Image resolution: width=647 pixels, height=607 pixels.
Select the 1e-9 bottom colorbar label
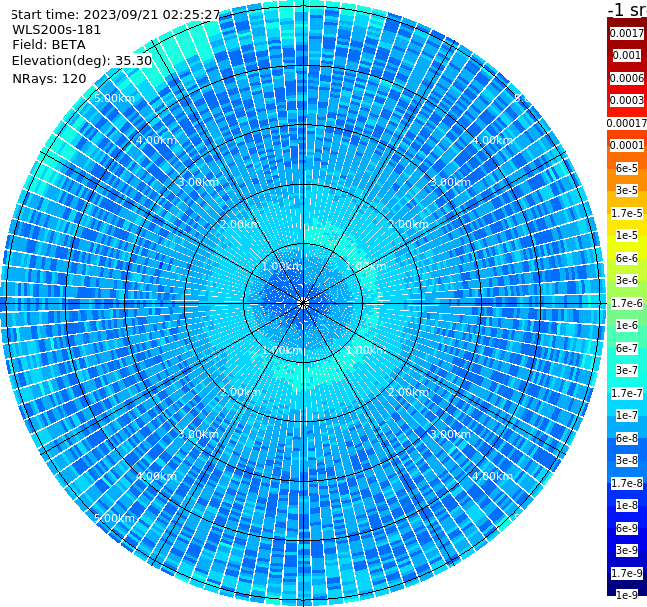[x=627, y=595]
